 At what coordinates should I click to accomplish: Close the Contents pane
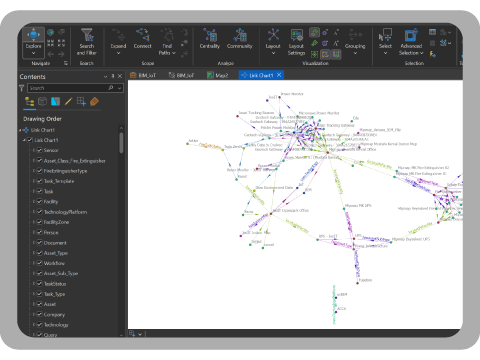pyautogui.click(x=120, y=76)
